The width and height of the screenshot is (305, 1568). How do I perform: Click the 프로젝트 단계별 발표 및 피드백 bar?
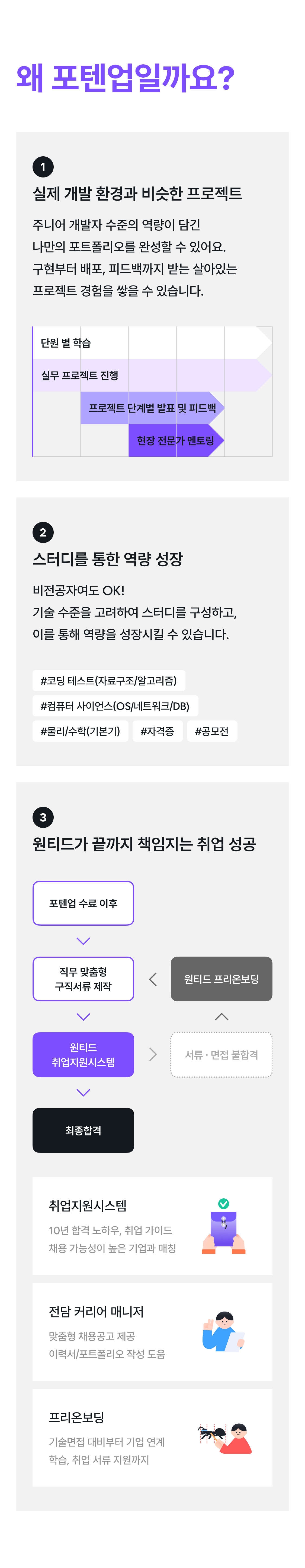[x=152, y=408]
